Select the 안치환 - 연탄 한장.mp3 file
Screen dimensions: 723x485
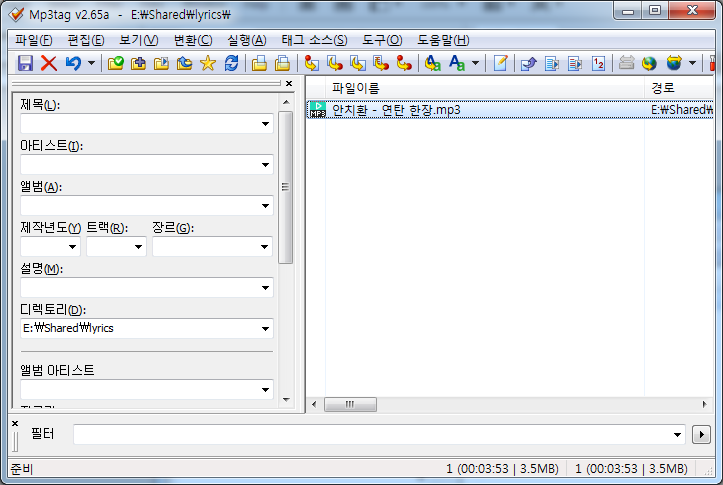(x=396, y=109)
